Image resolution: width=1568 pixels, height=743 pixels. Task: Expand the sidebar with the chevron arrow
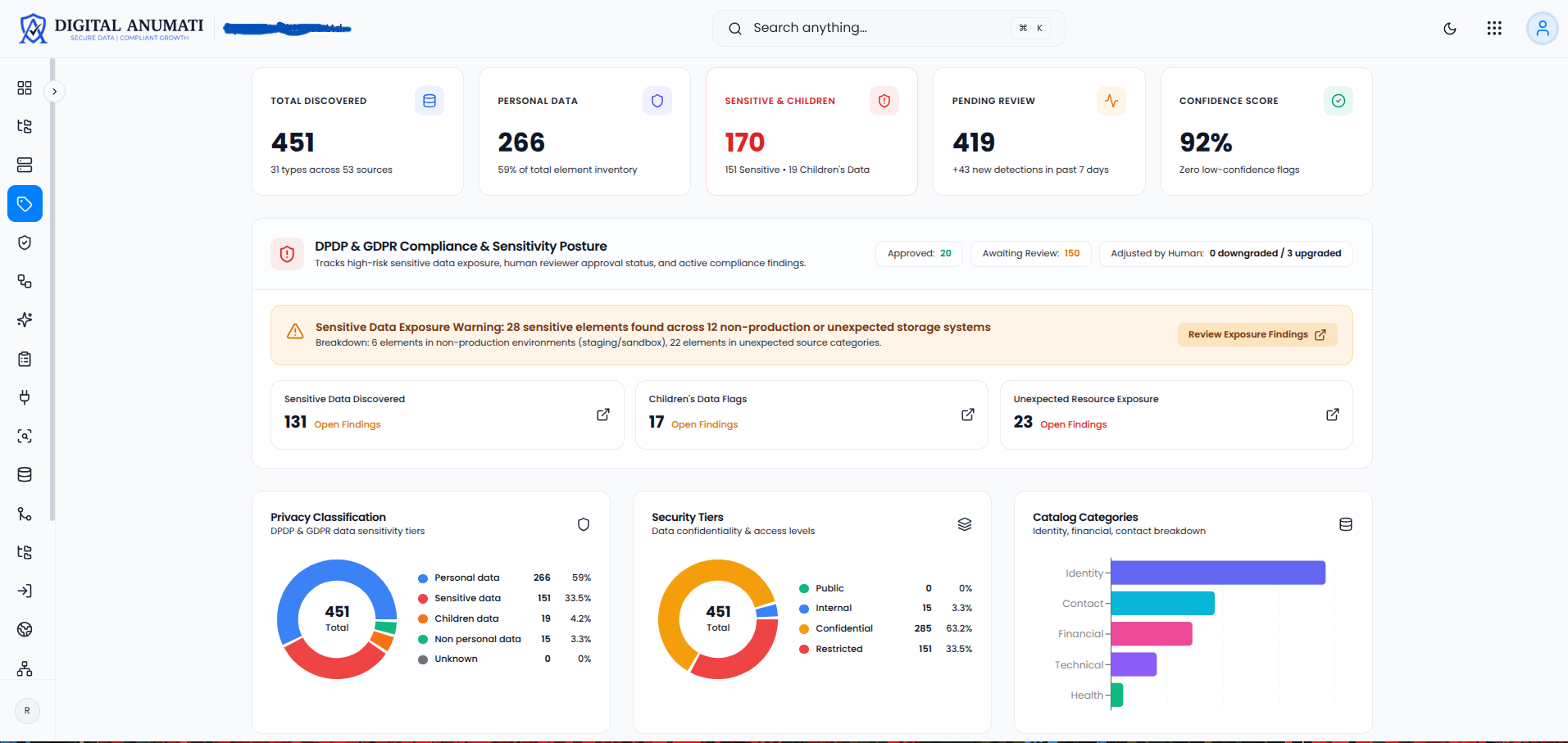pyautogui.click(x=55, y=91)
